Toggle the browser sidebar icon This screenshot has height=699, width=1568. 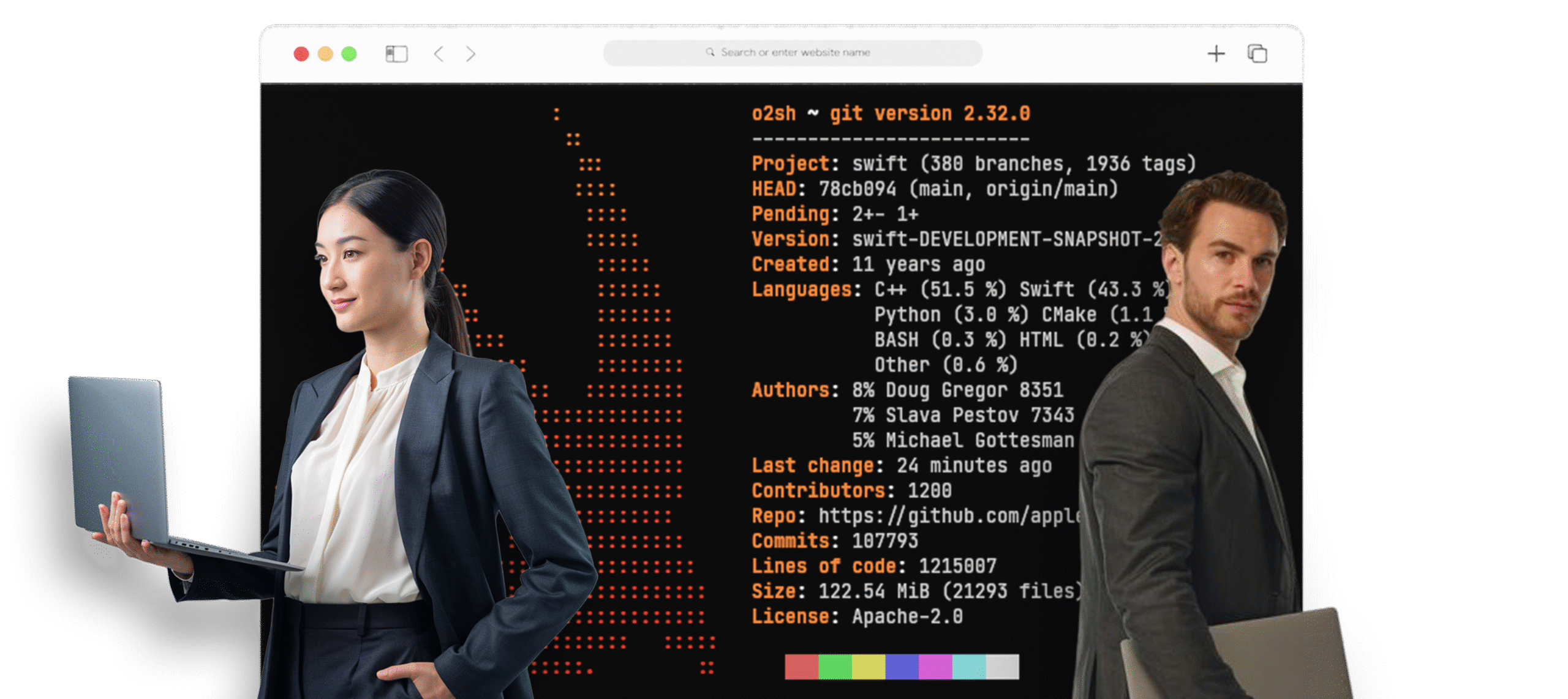click(396, 54)
